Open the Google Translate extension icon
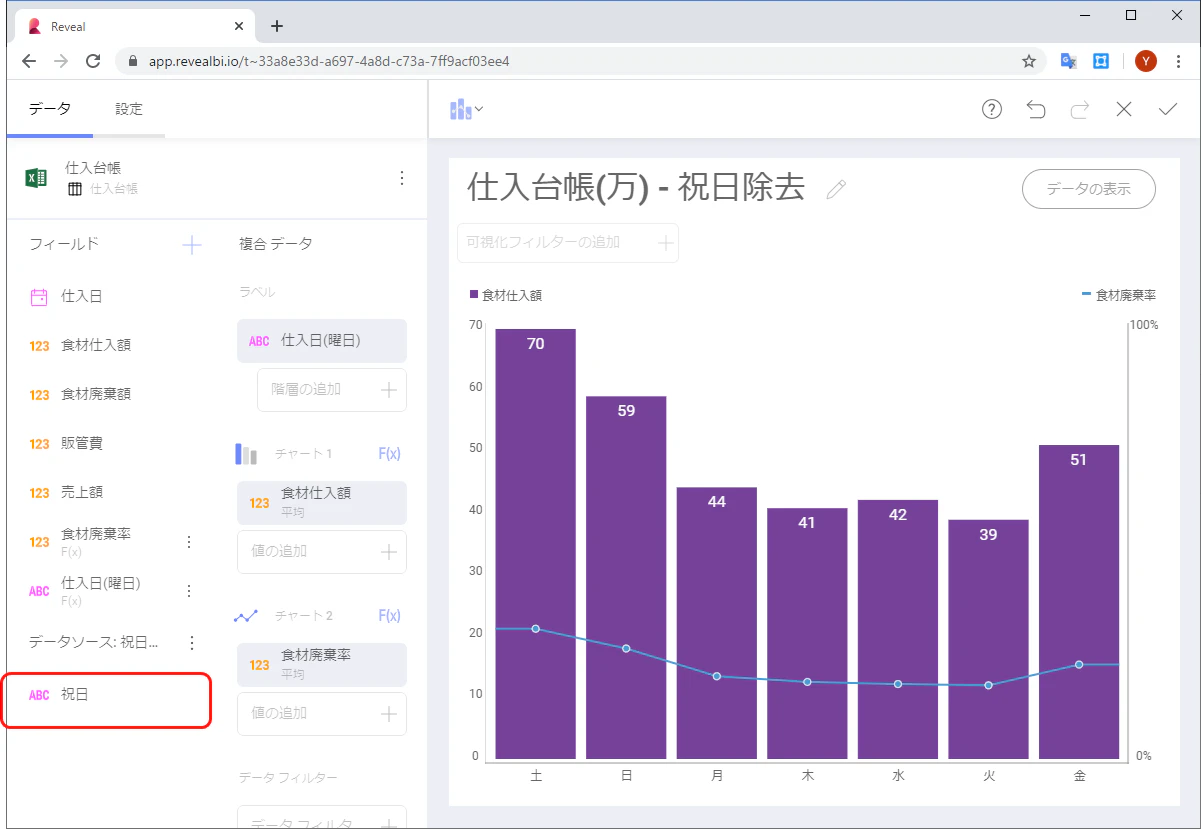Viewport: 1201px width, 829px height. [x=1068, y=61]
